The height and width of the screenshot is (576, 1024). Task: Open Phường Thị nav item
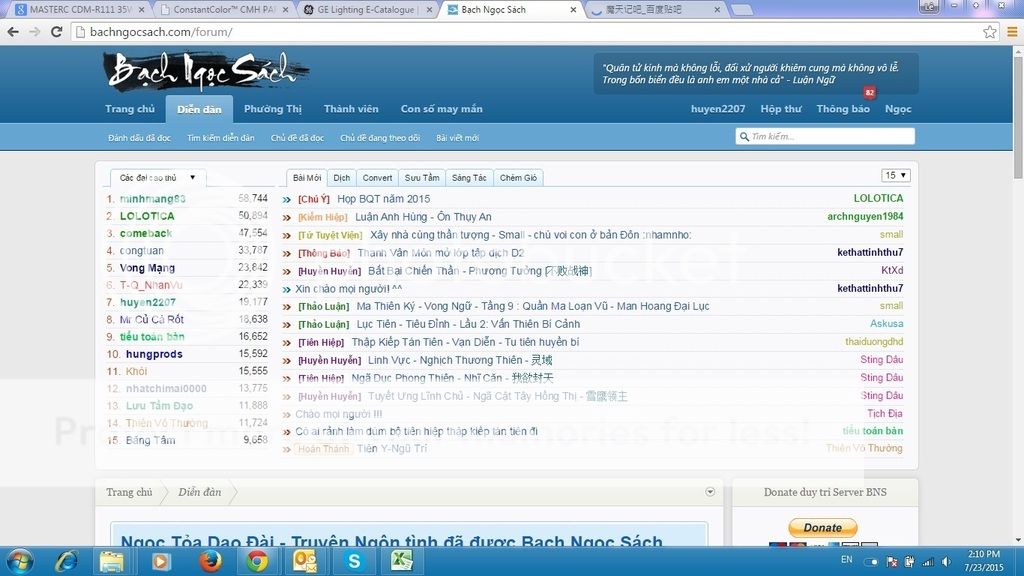point(273,109)
